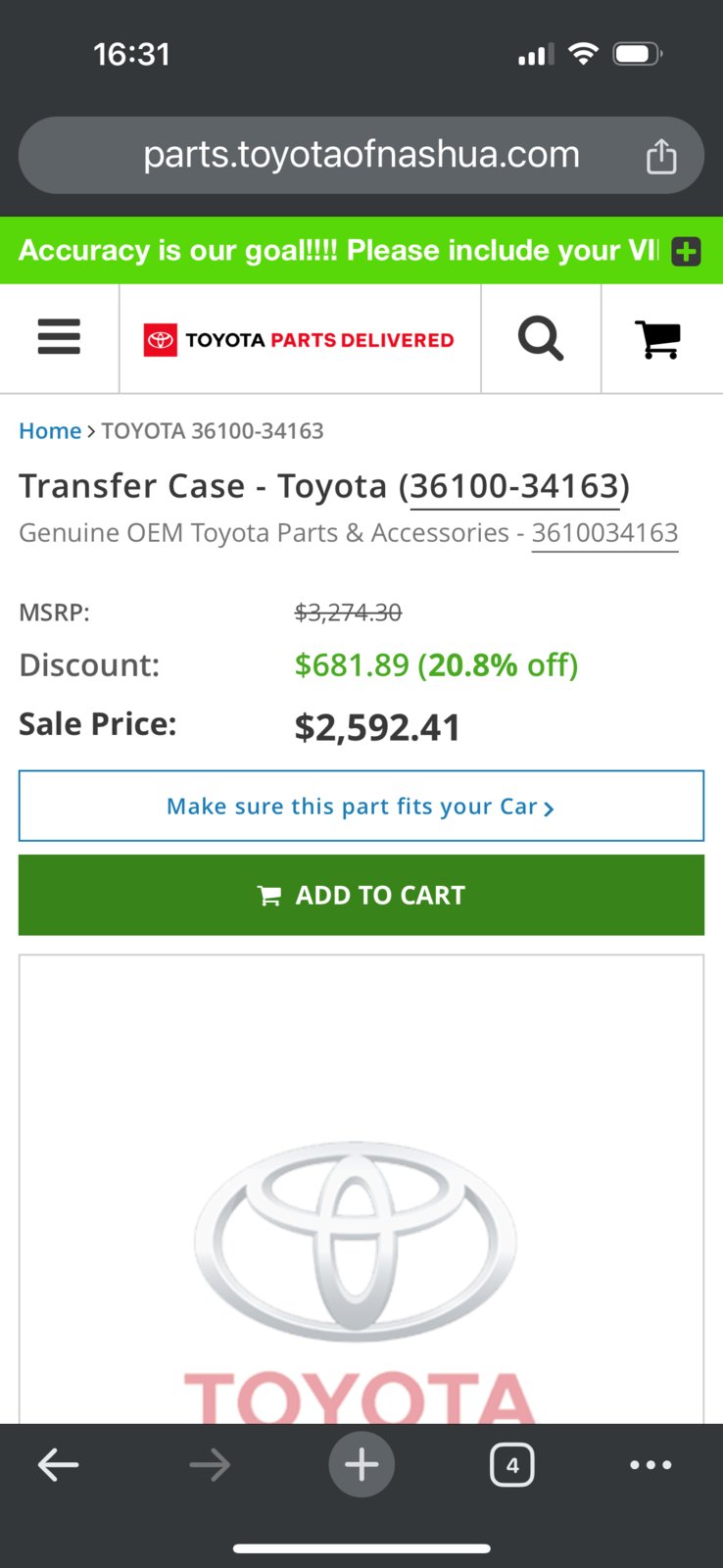Screen dimensions: 723x1568
Task: Tap the 3610034163 underlined part number
Action: (605, 533)
